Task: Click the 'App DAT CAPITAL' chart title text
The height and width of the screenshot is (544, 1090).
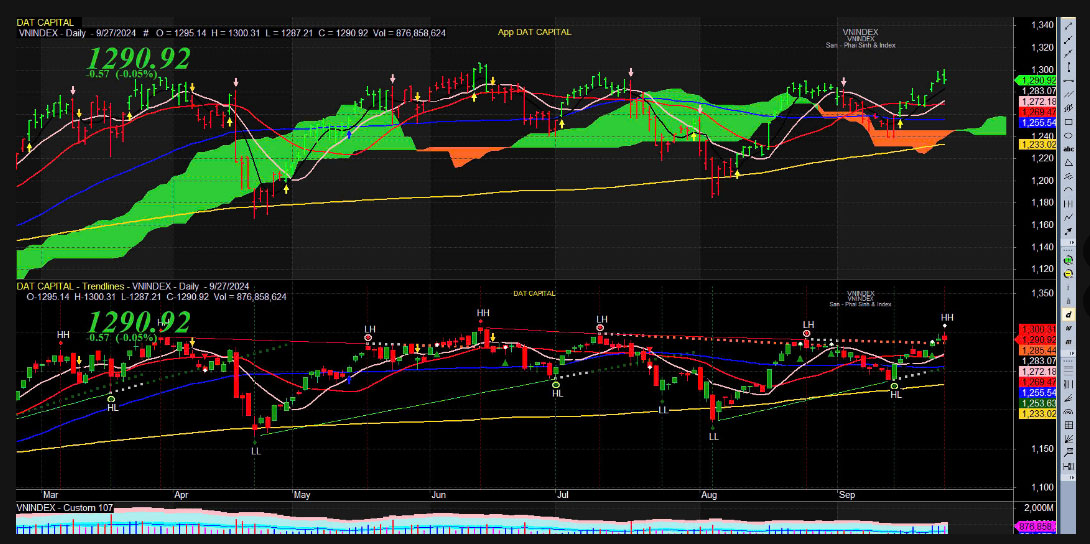Action: 535,32
